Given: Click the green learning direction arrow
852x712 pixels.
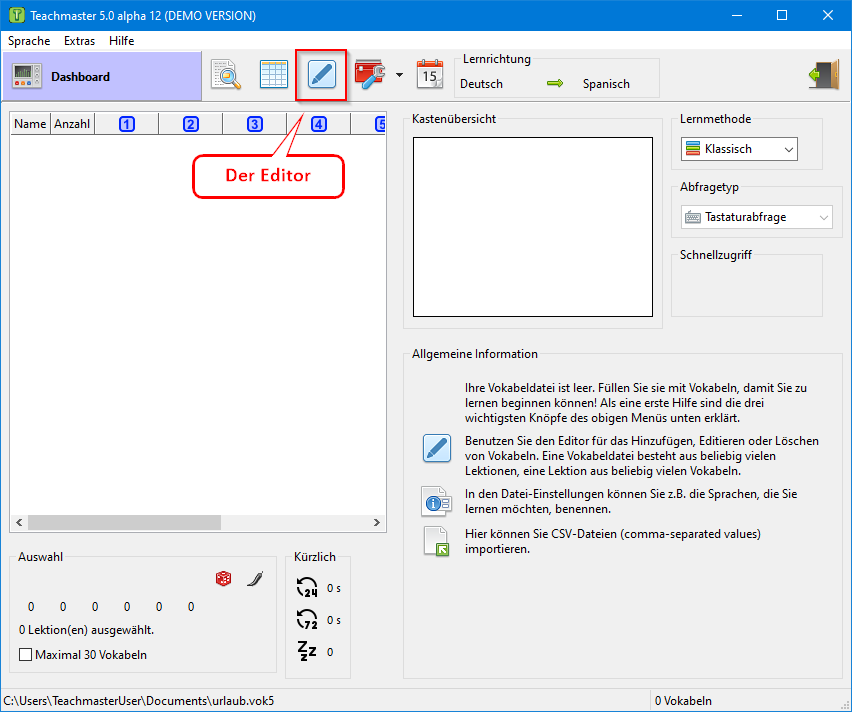Looking at the screenshot, I should [x=555, y=84].
